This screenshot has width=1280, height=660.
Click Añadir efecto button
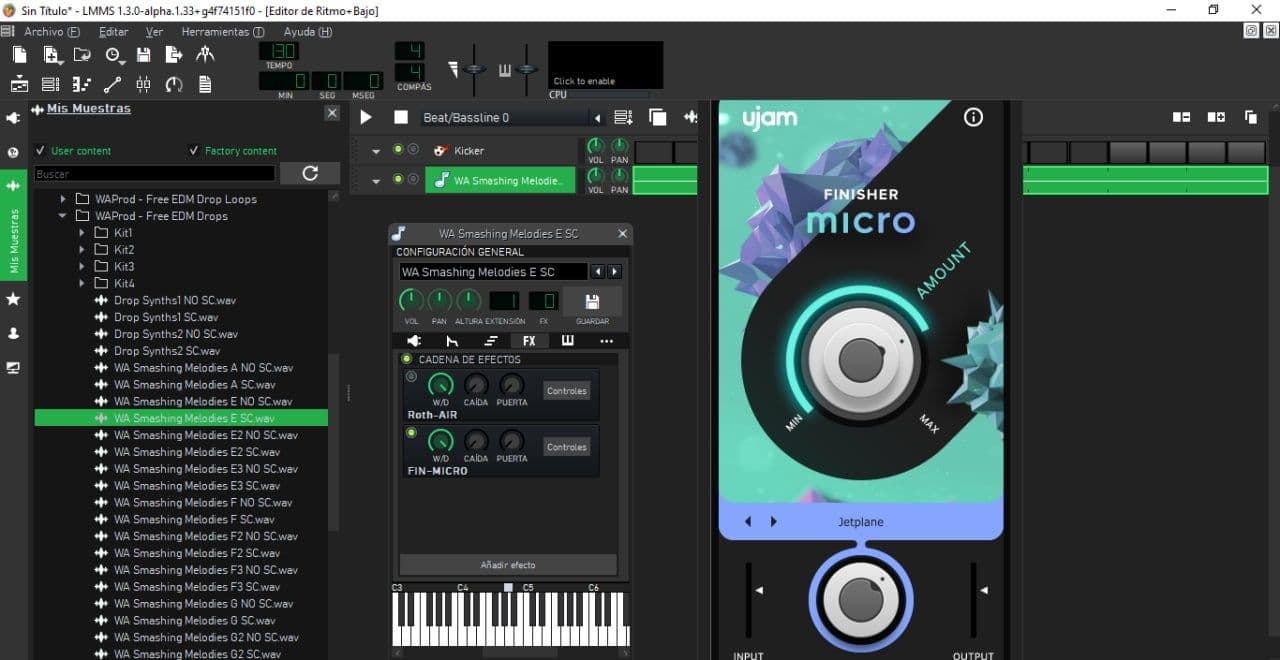[x=508, y=565]
